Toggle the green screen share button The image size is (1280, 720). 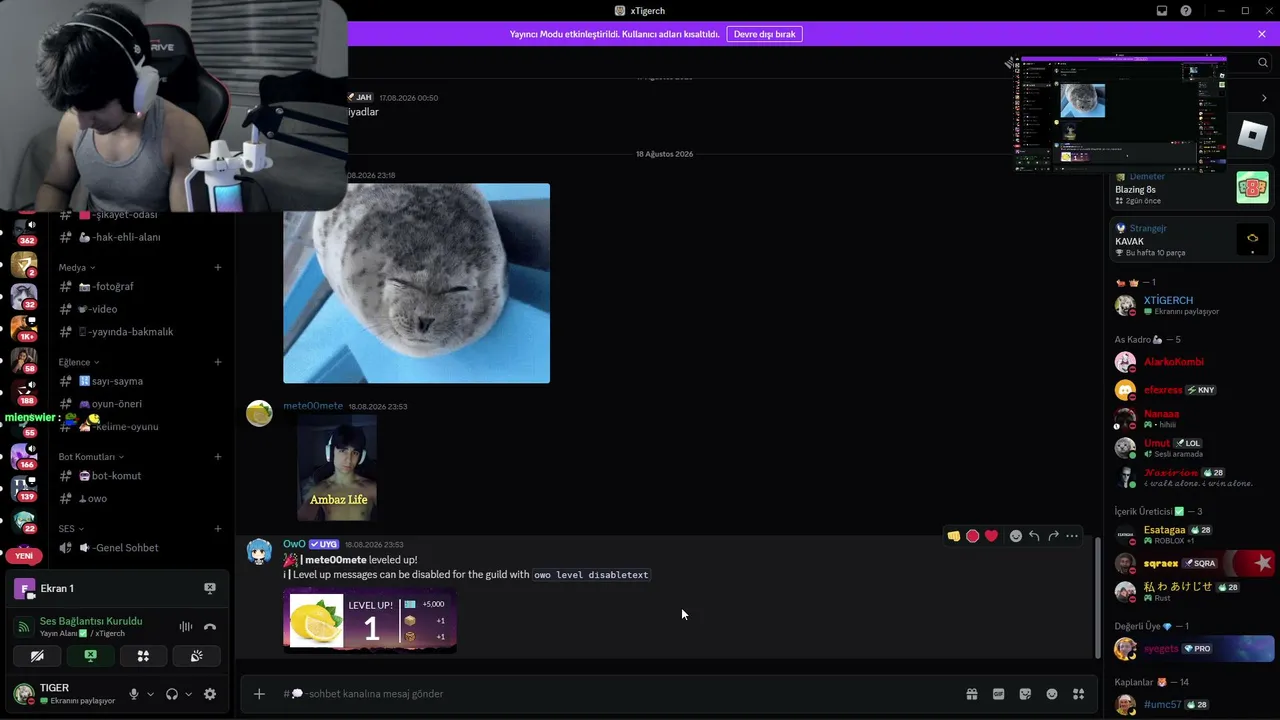pos(91,656)
